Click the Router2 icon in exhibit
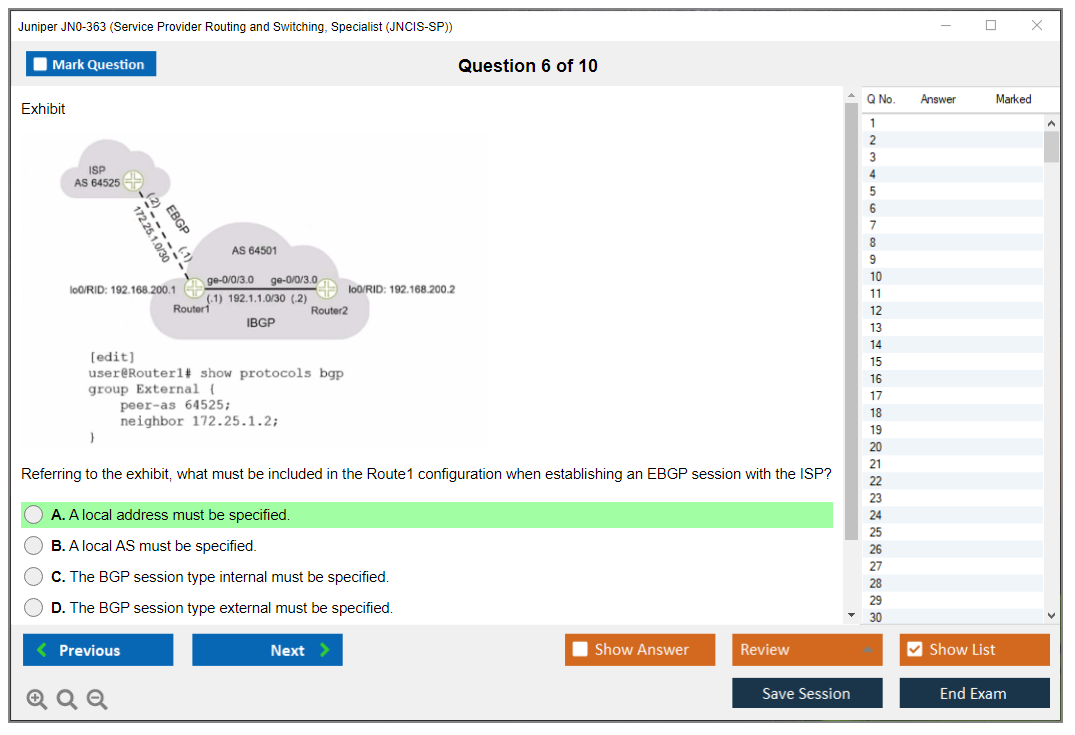Viewport: 1075px width, 735px height. pyautogui.click(x=327, y=289)
